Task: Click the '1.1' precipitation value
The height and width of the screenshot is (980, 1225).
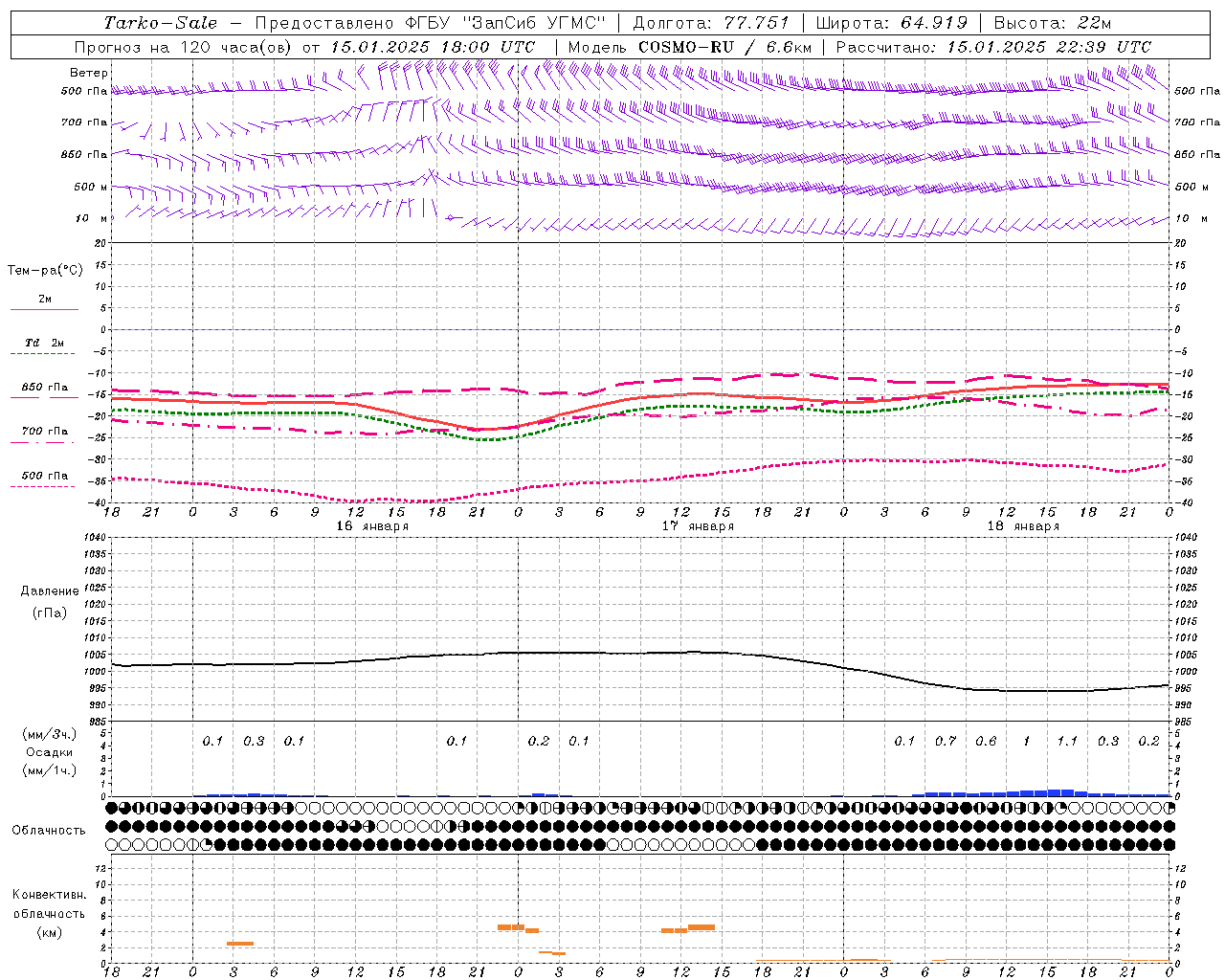Action: point(1067,742)
